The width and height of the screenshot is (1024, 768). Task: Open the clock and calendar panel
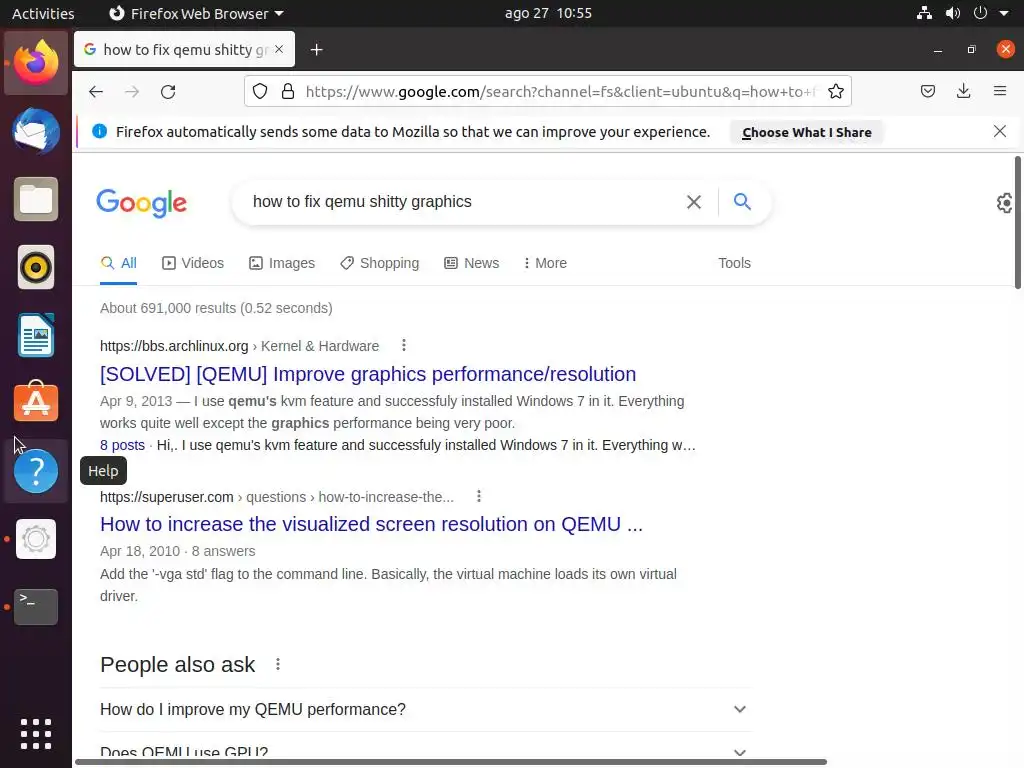point(548,13)
